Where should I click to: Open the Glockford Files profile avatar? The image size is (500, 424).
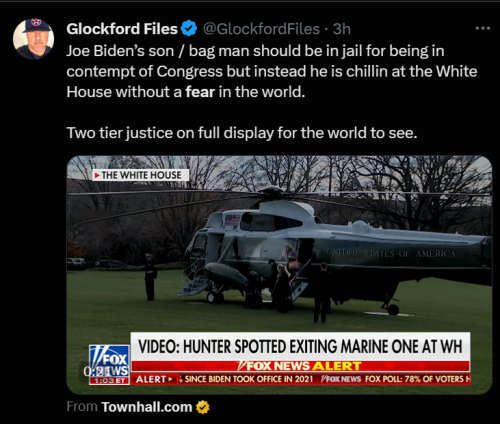33,39
